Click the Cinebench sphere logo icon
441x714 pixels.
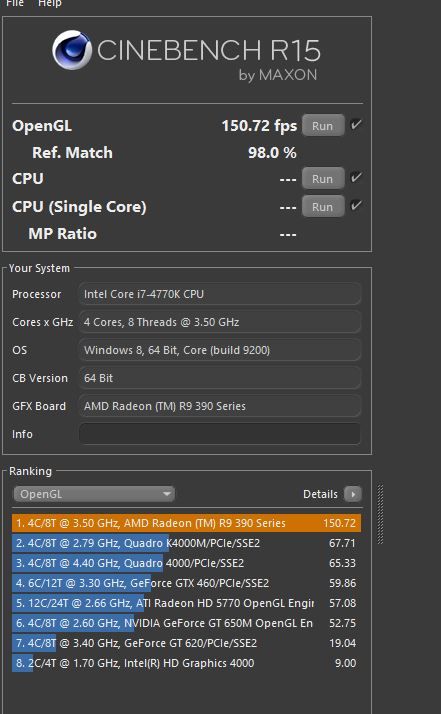coord(72,50)
